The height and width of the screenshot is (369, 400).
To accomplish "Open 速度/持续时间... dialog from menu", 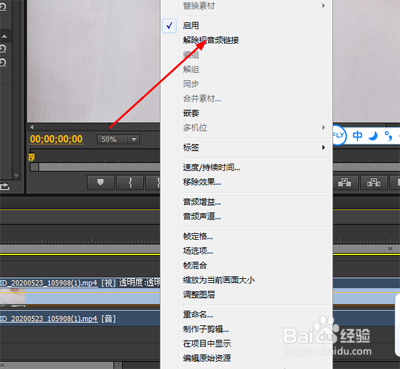I will tap(247, 168).
